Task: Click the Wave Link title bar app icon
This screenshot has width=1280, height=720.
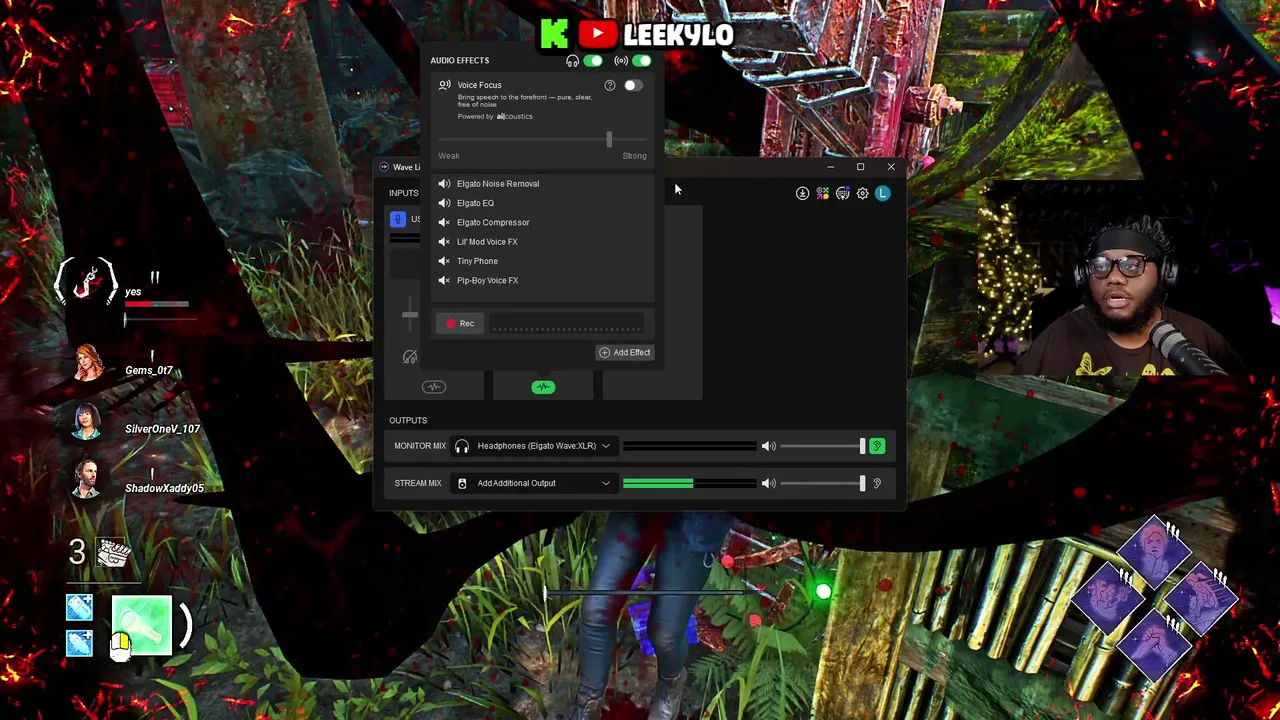Action: point(384,167)
